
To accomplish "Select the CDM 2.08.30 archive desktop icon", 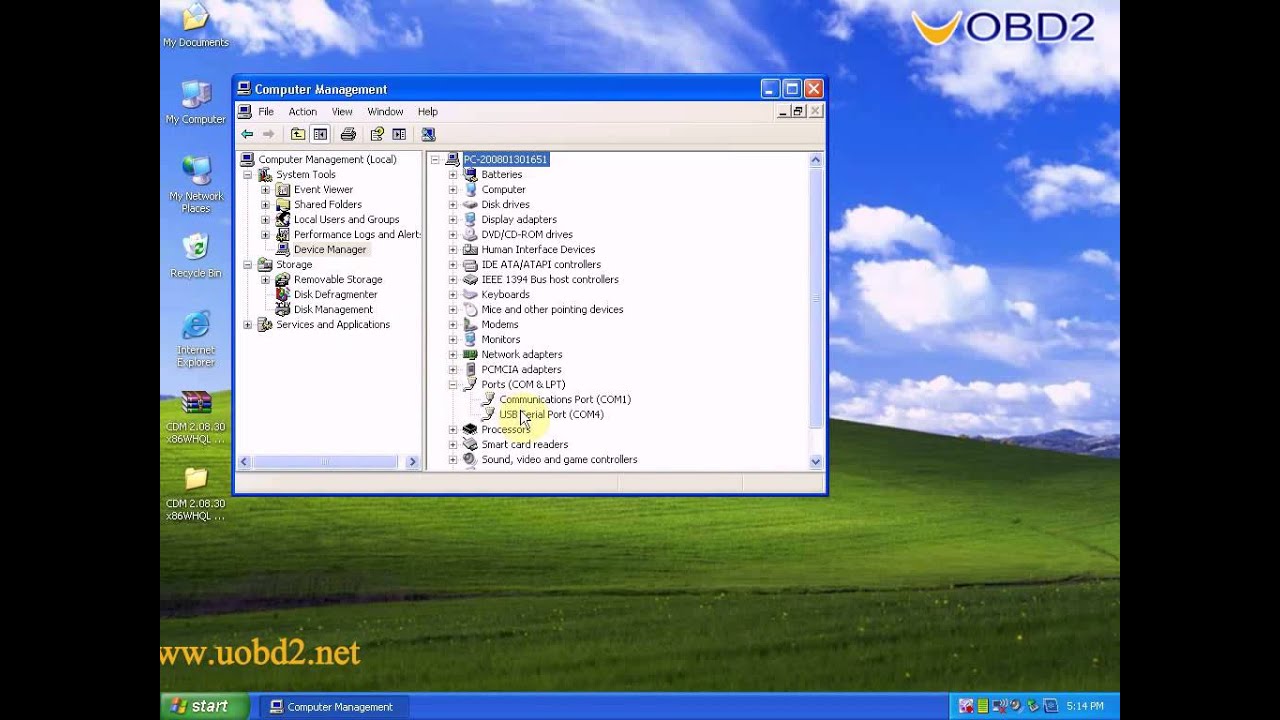I will [x=196, y=416].
